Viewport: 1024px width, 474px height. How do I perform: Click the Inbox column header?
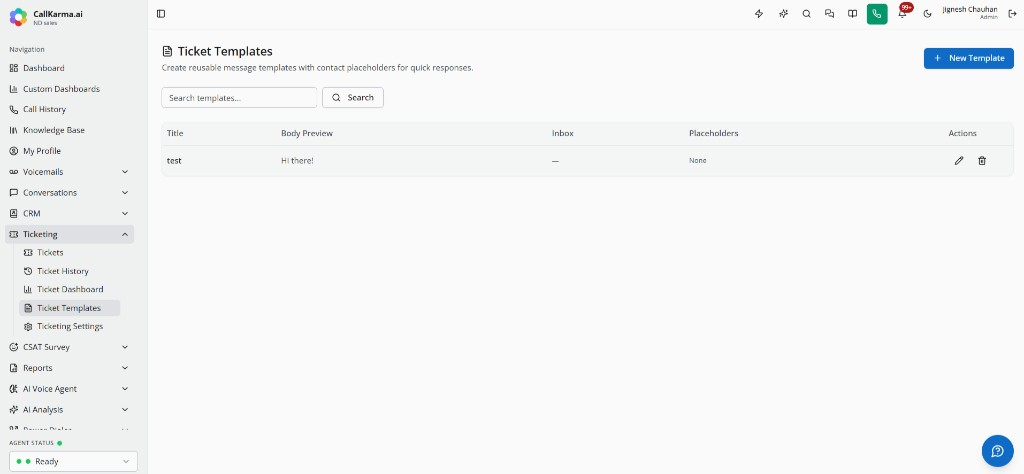[x=562, y=133]
